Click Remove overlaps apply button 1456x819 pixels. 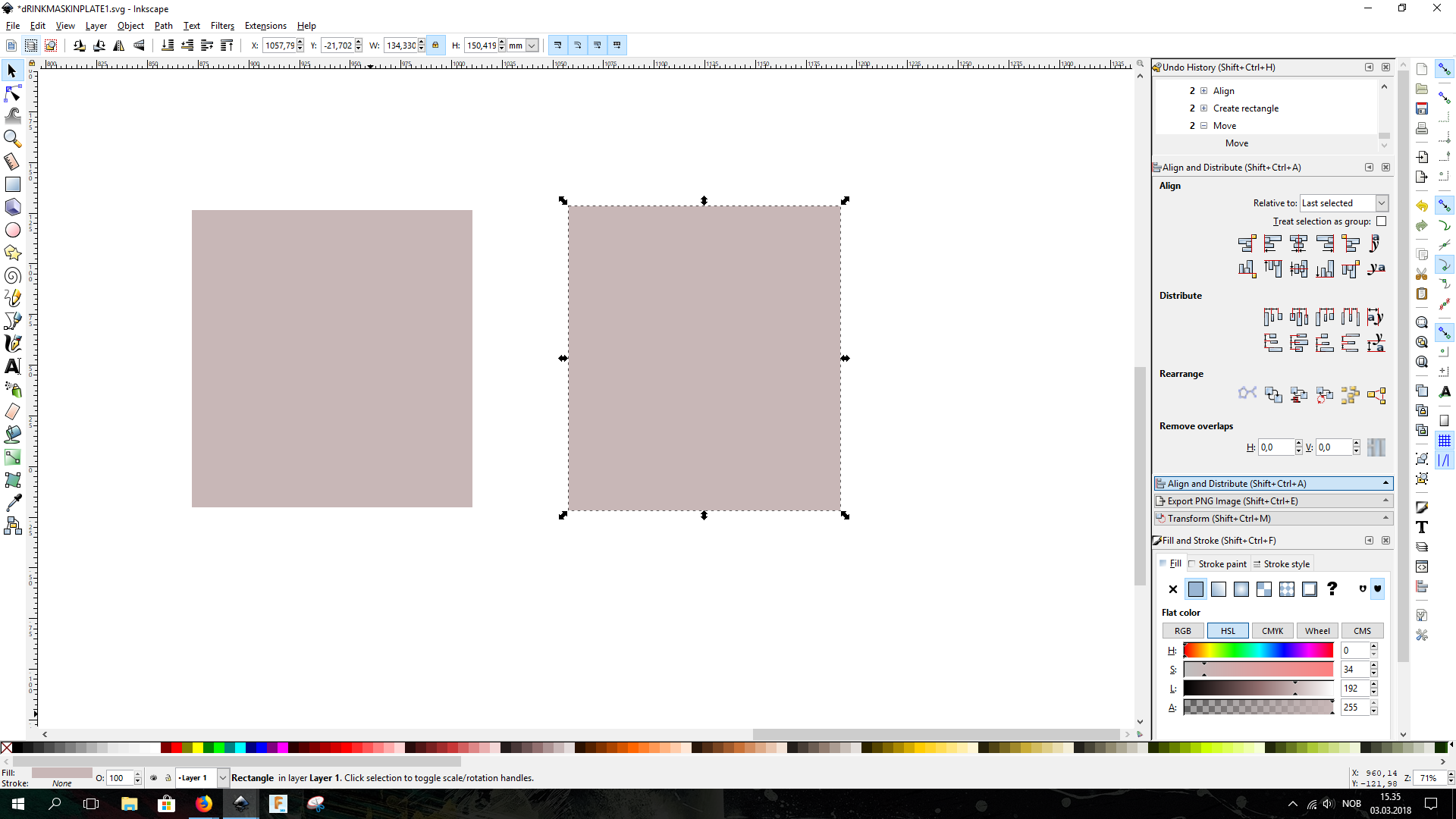pyautogui.click(x=1376, y=447)
